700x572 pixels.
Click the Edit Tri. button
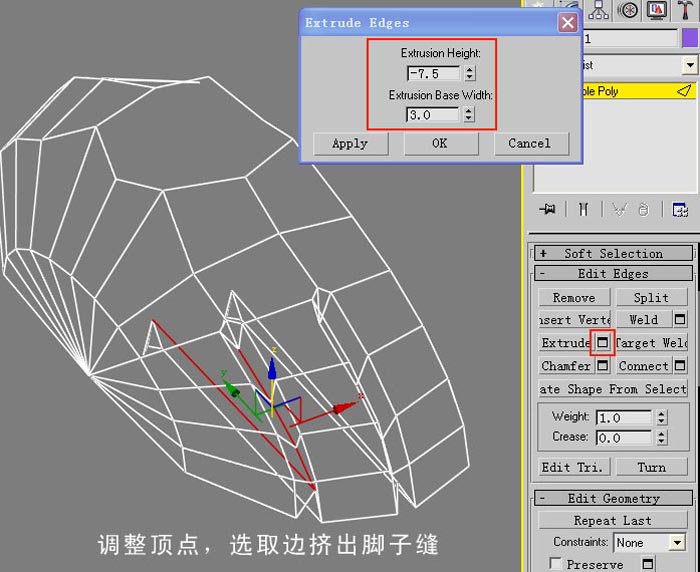pyautogui.click(x=573, y=467)
